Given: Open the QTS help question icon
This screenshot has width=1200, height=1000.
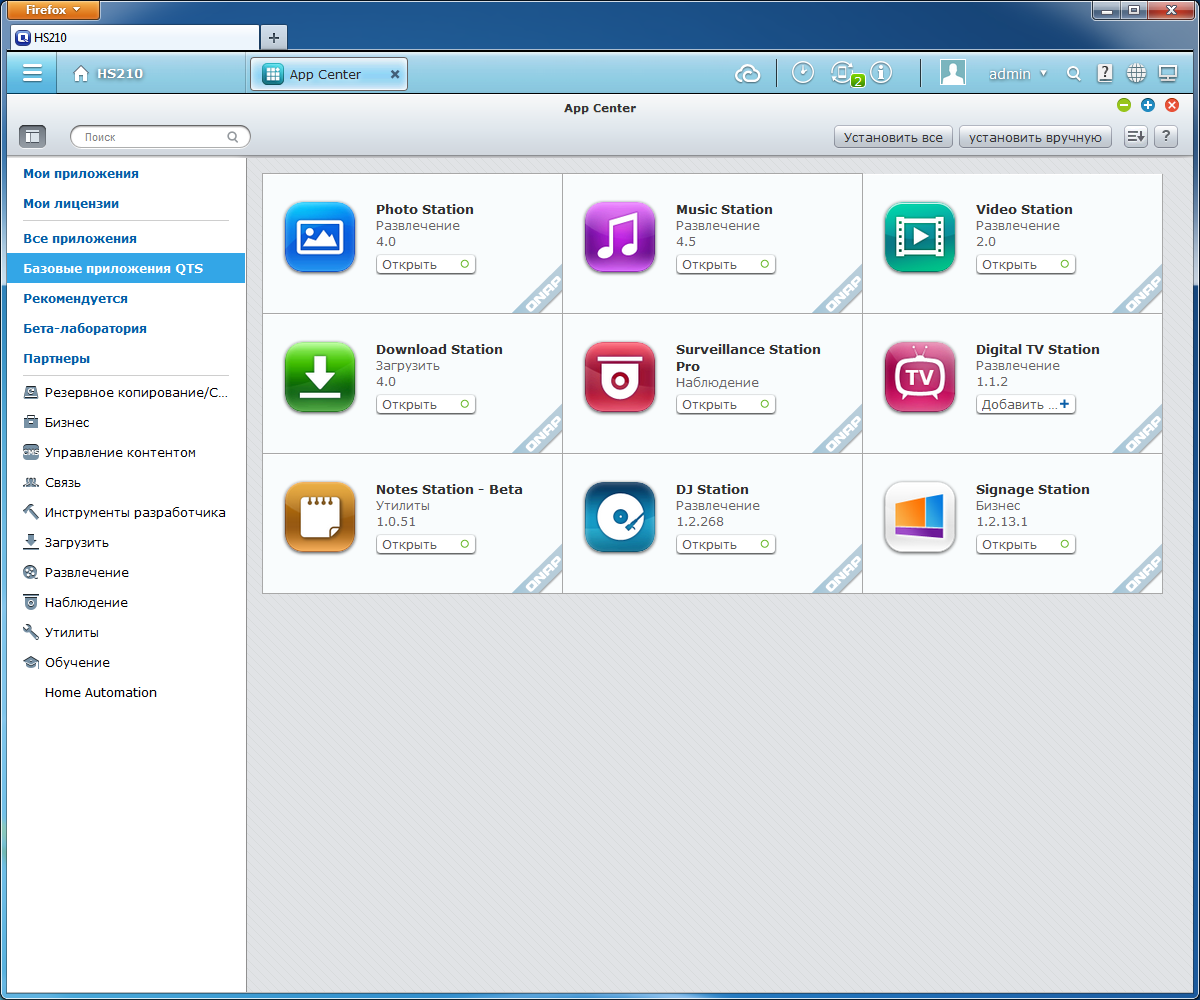Looking at the screenshot, I should point(1105,73).
